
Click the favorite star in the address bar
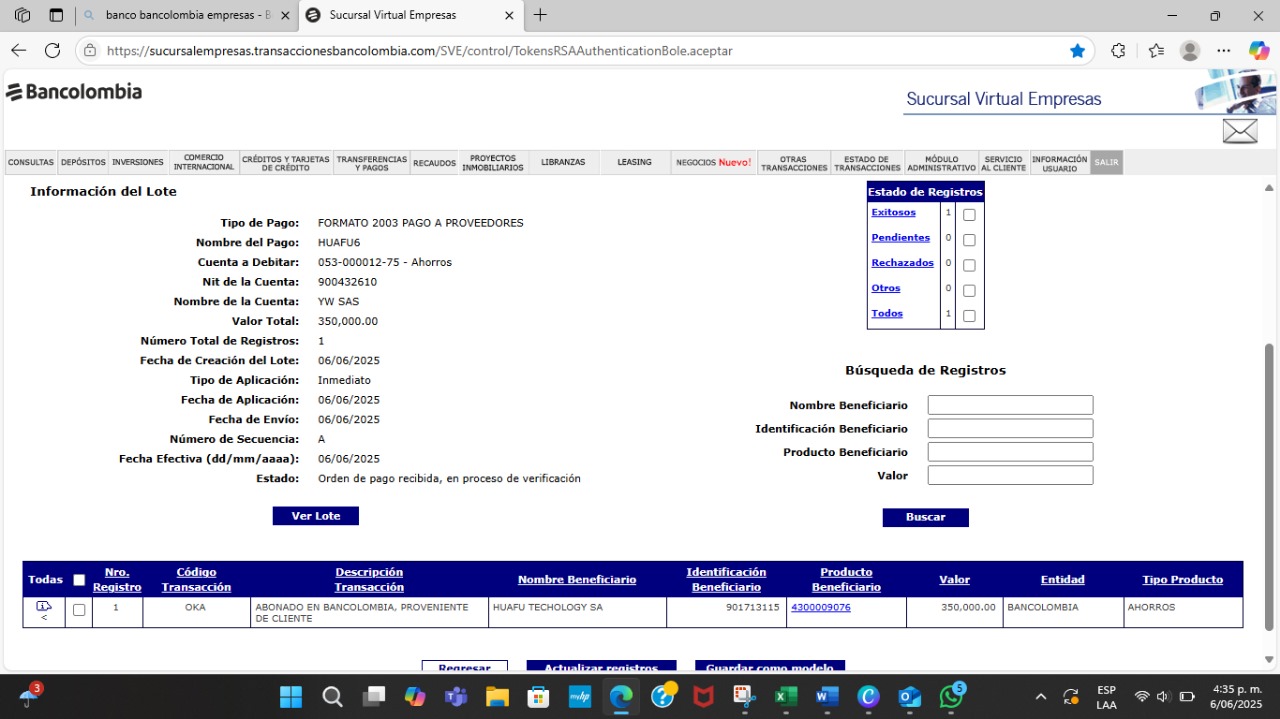[x=1077, y=50]
